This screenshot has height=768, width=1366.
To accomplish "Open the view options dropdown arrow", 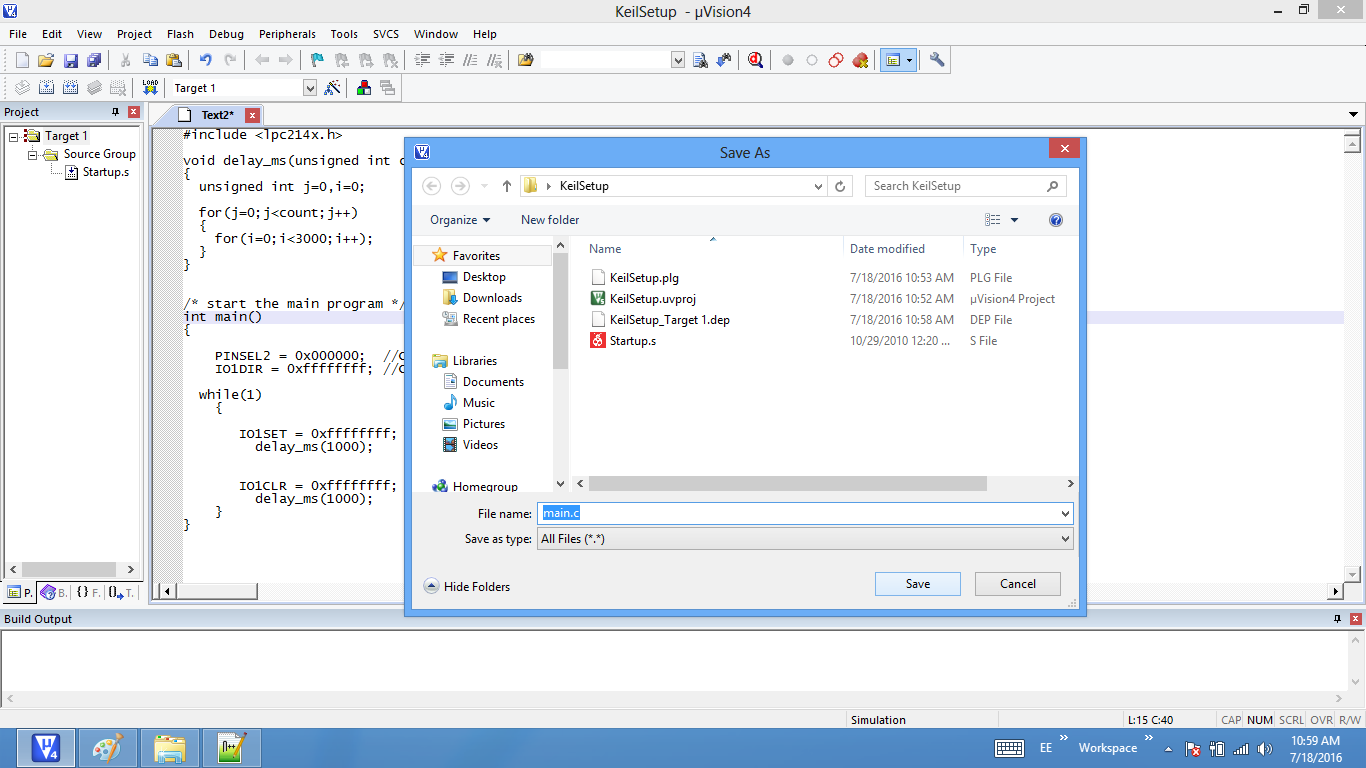I will [x=1014, y=220].
